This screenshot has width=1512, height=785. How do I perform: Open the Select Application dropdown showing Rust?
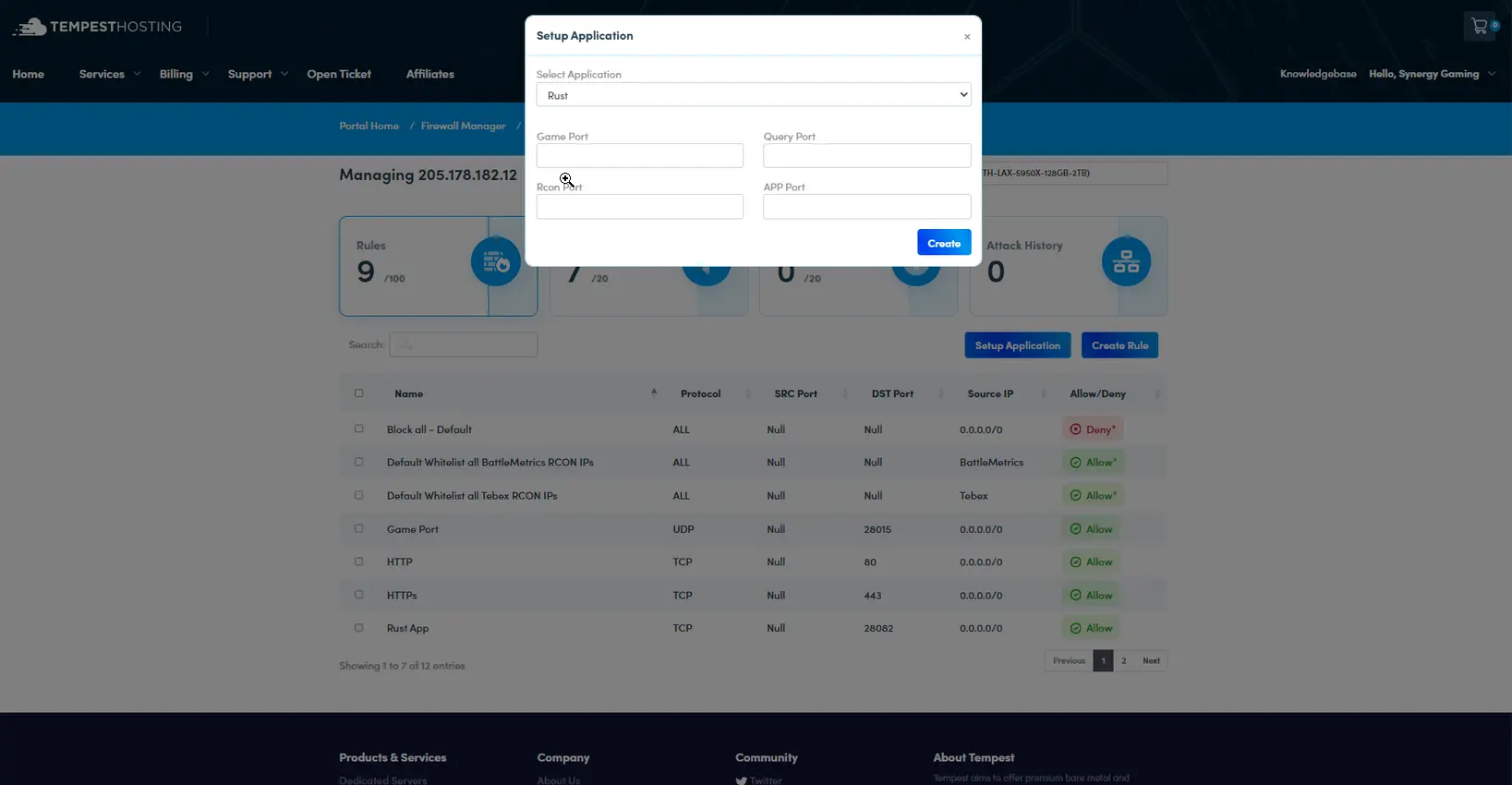coord(754,95)
